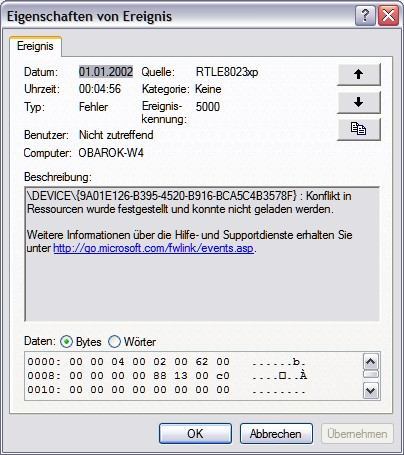
Task: Click the Weitere Informationen sentence
Action: pyautogui.click(x=189, y=241)
